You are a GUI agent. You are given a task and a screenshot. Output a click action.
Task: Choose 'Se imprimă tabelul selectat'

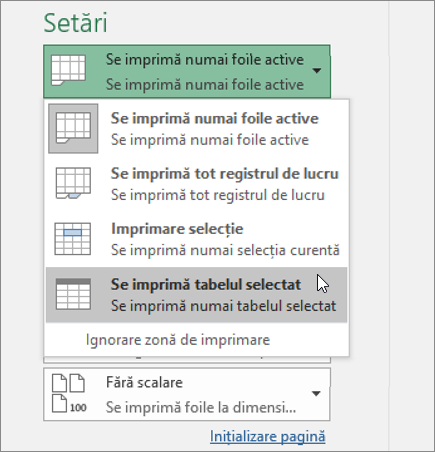(x=197, y=295)
